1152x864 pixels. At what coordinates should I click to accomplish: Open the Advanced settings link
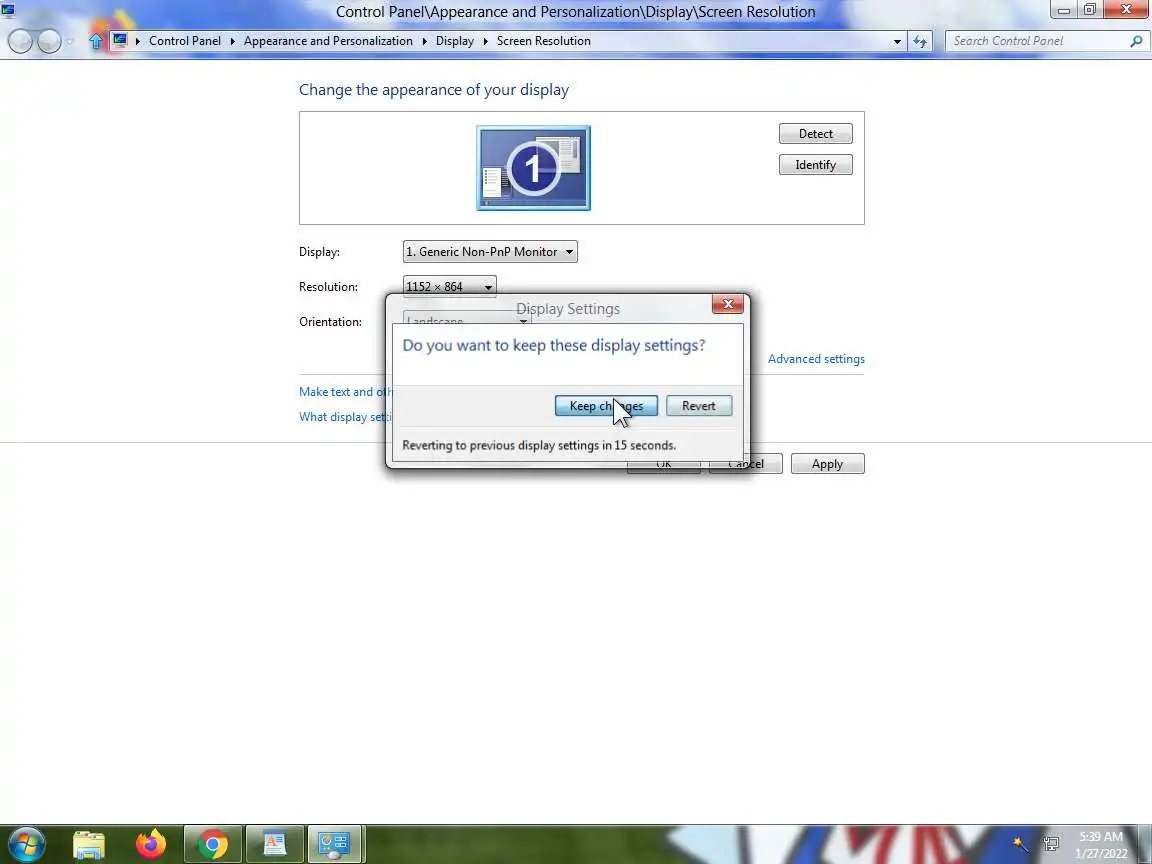(816, 359)
